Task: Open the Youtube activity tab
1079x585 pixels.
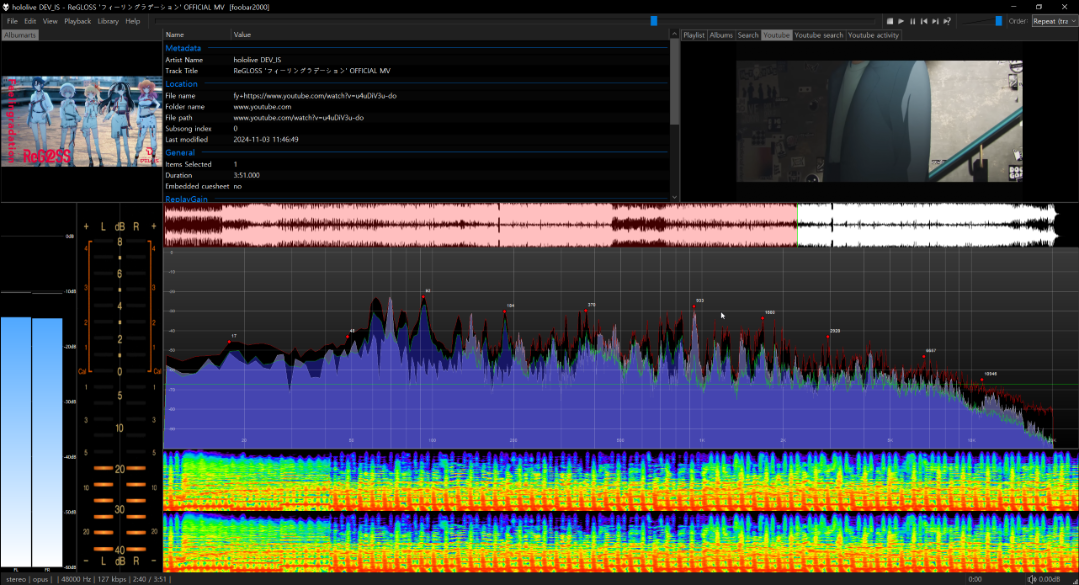Action: [x=873, y=35]
